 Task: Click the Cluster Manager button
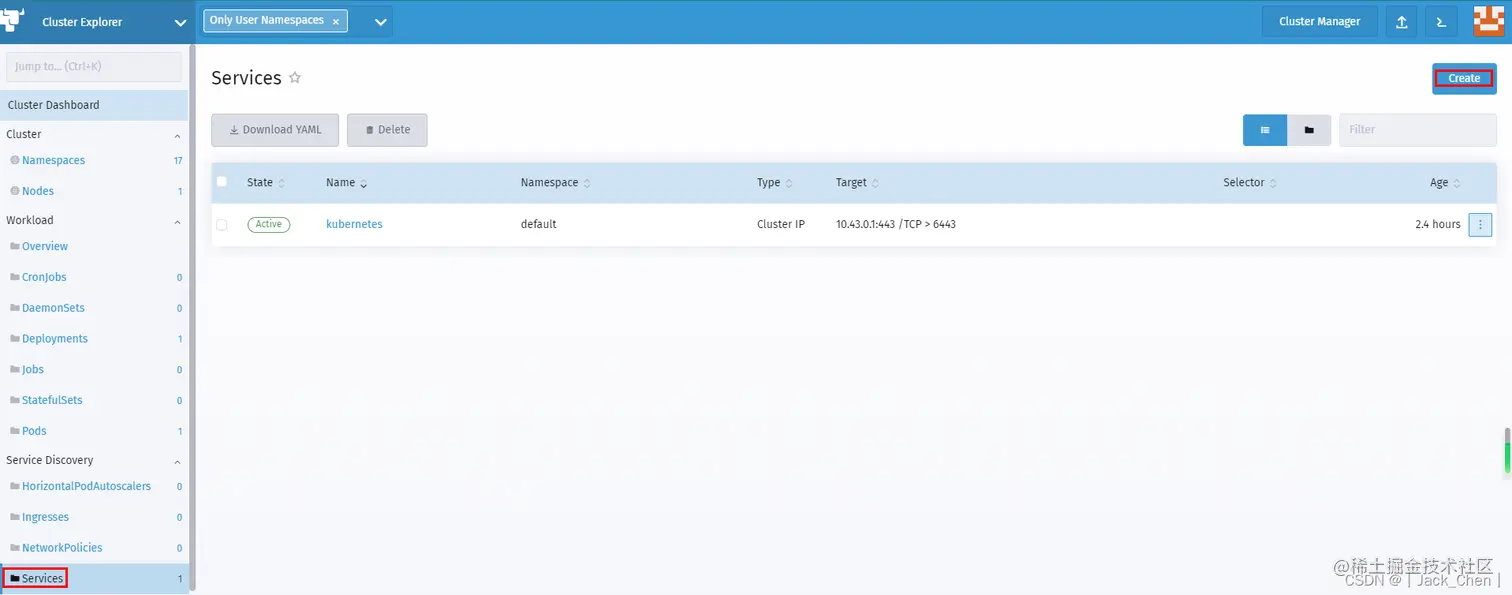pos(1319,21)
